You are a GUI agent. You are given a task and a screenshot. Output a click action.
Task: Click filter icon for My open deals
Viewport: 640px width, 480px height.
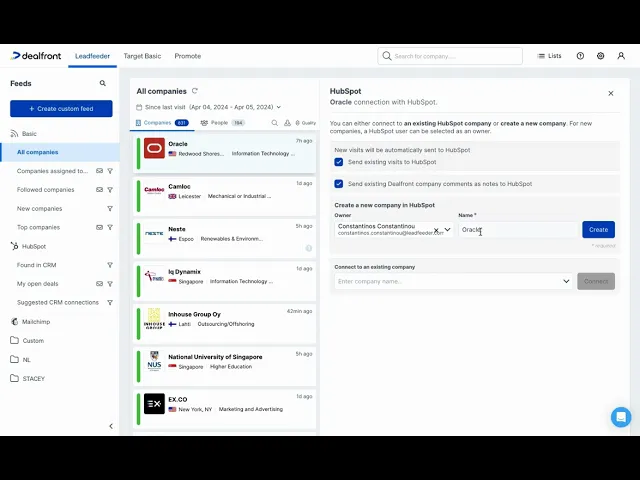click(110, 284)
